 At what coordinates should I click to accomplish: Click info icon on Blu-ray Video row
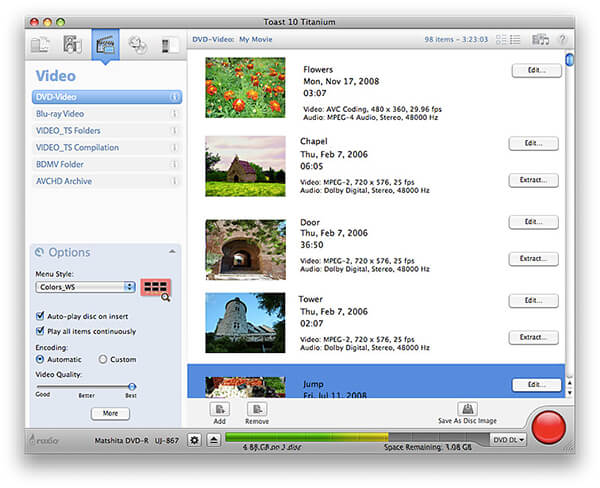174,114
